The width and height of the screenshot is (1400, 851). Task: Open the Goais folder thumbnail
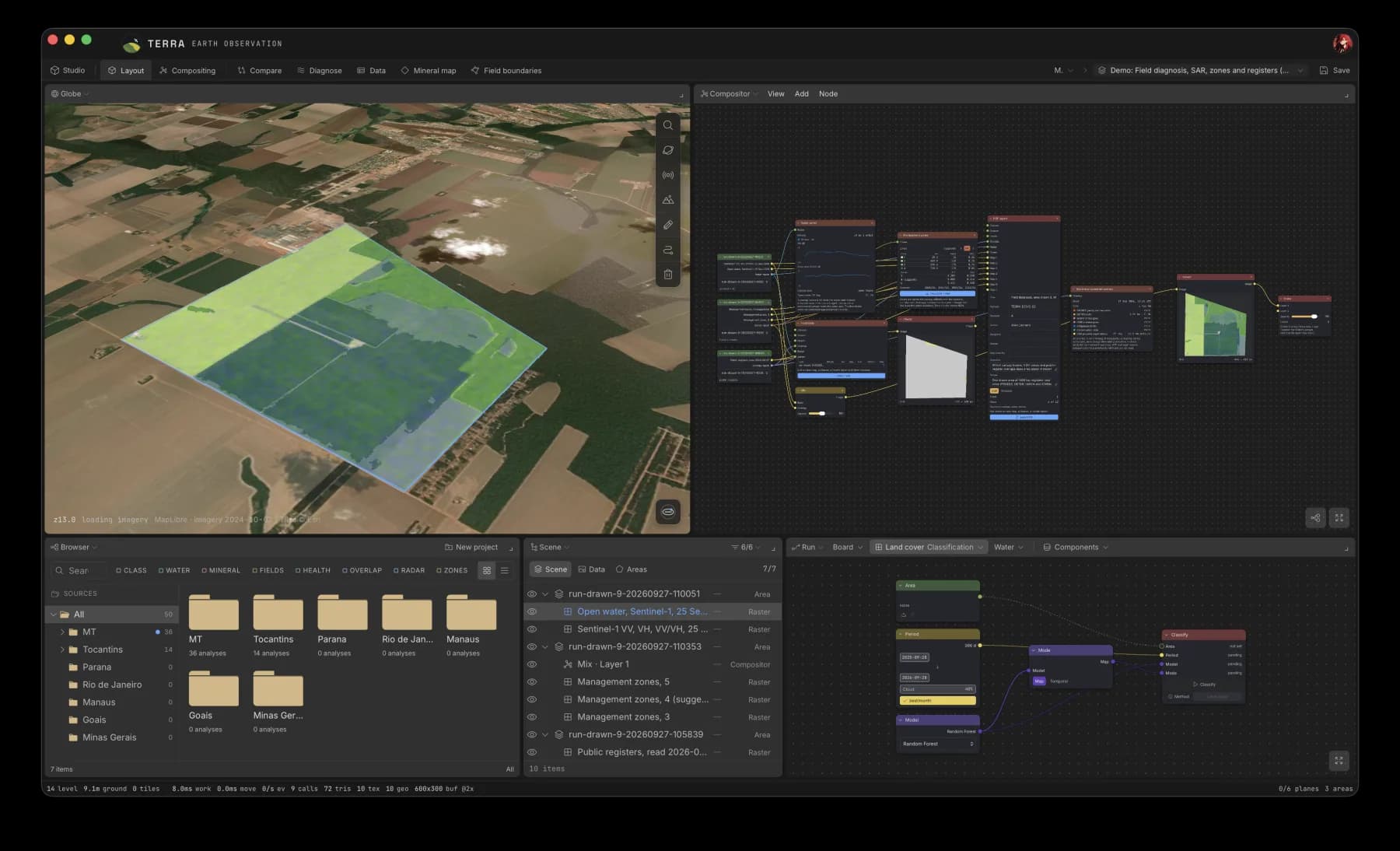point(214,688)
